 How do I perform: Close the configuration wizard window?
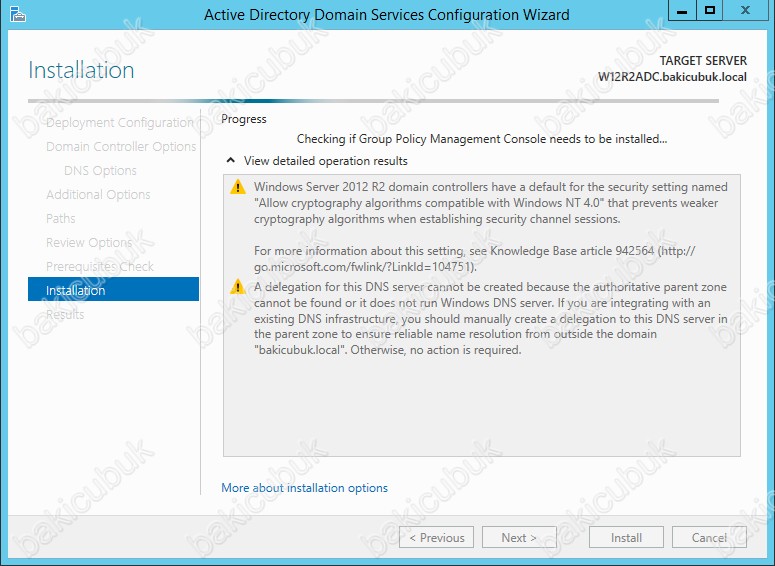pyautogui.click(x=745, y=10)
